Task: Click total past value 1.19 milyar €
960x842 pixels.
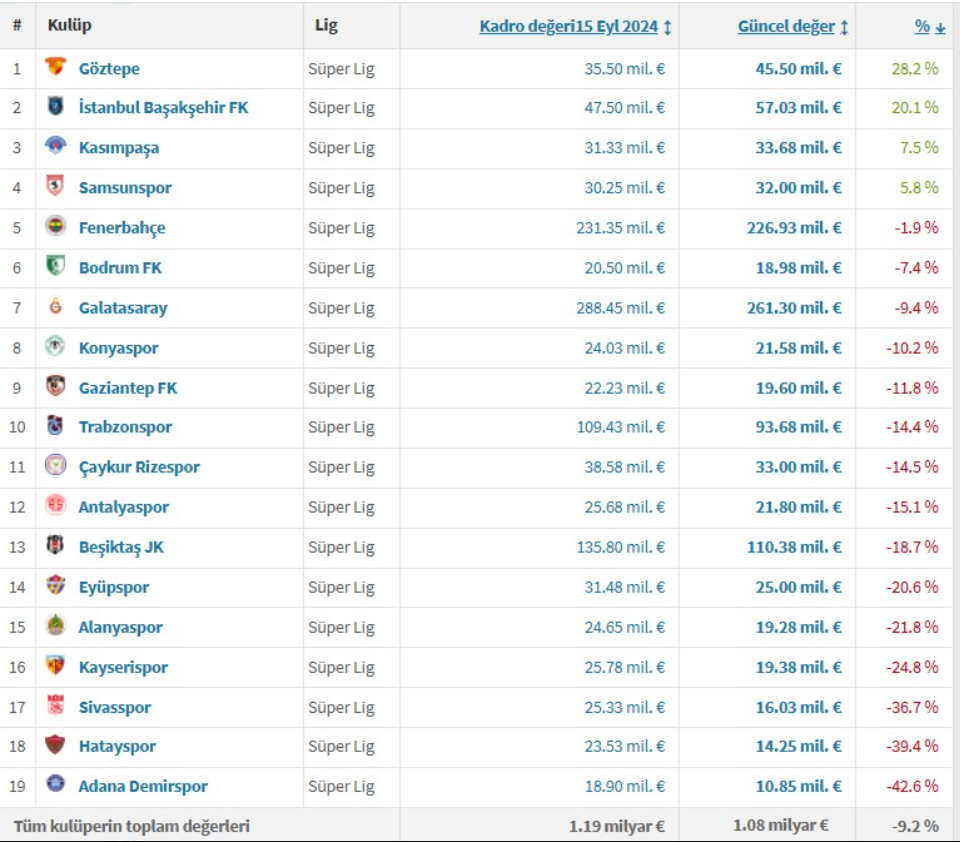Action: [617, 826]
